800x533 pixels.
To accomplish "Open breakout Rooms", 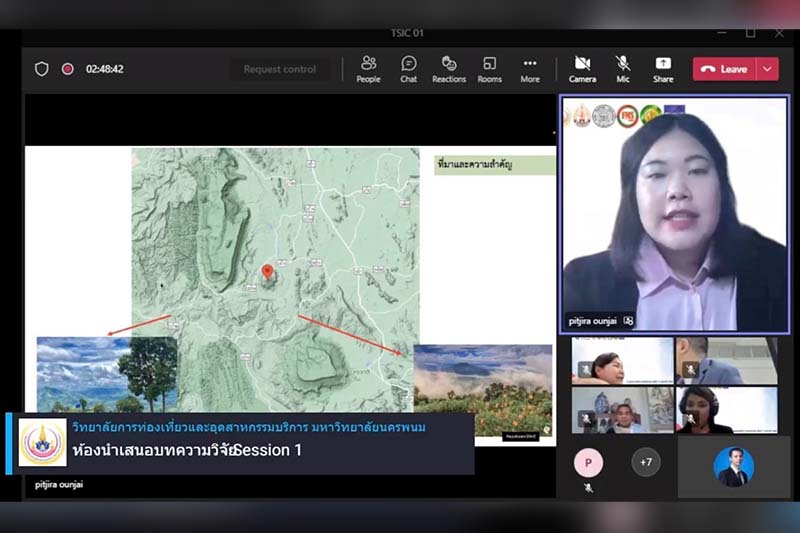I will 489,68.
